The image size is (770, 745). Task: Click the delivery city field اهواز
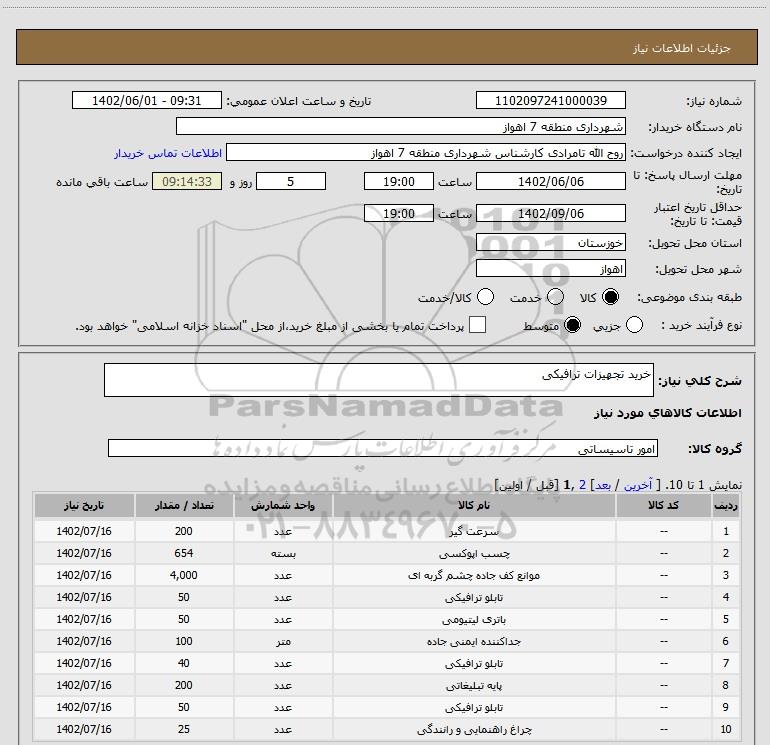(550, 269)
